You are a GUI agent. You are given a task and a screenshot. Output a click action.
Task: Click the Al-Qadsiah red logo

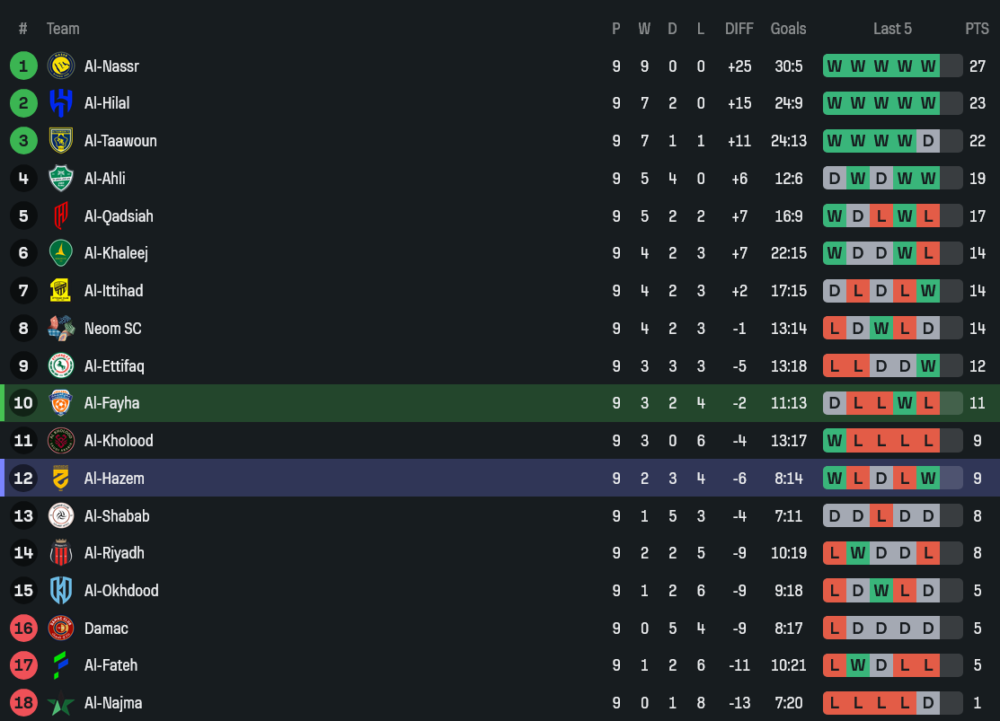(x=61, y=216)
